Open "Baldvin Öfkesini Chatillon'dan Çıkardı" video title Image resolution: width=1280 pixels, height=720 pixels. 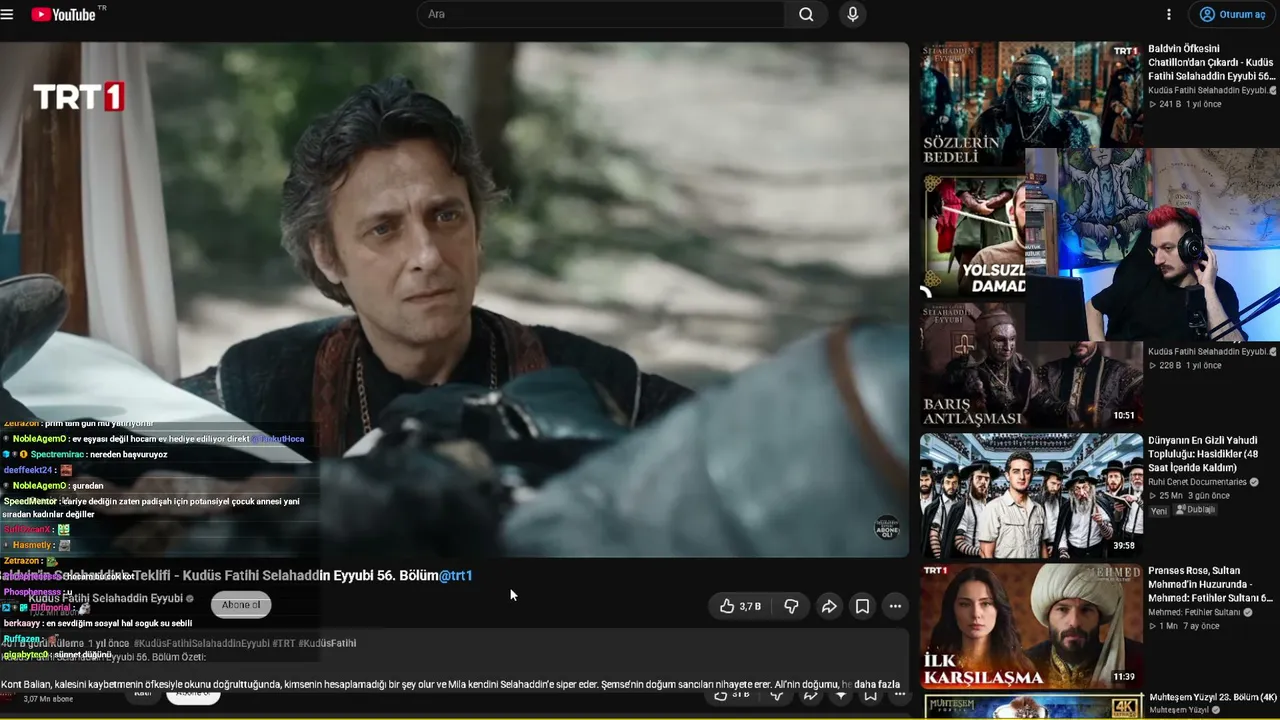(x=1211, y=62)
